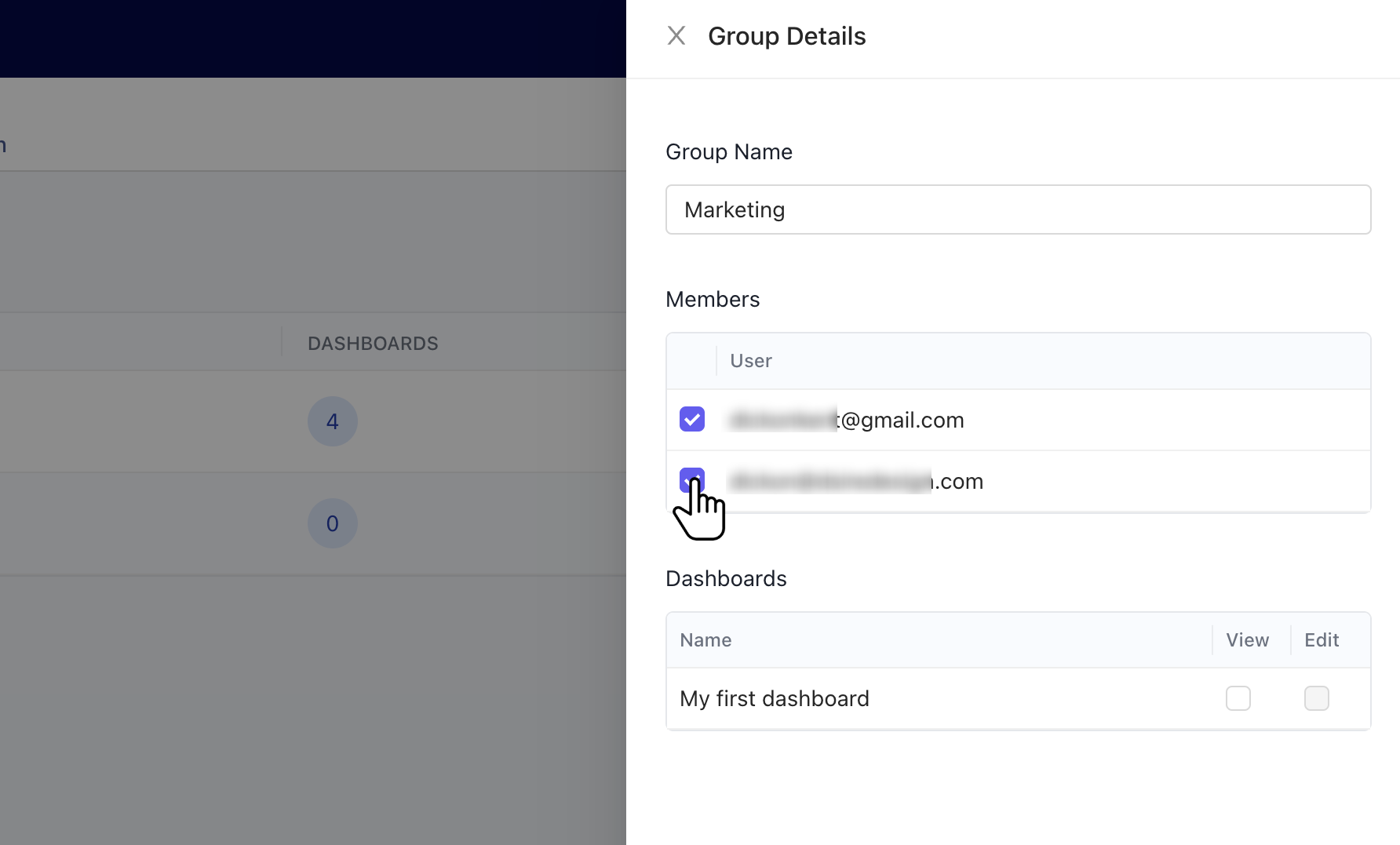Image resolution: width=1400 pixels, height=845 pixels.
Task: Enable View access for My first dashboard
Action: click(x=1238, y=698)
